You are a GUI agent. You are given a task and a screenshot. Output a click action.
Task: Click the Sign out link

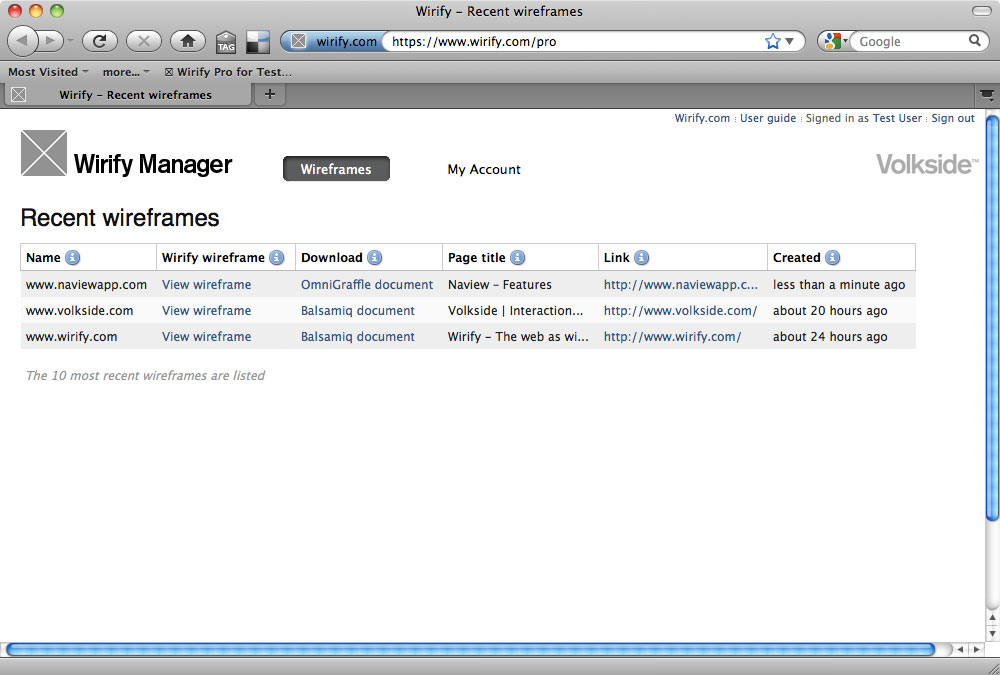[x=953, y=118]
